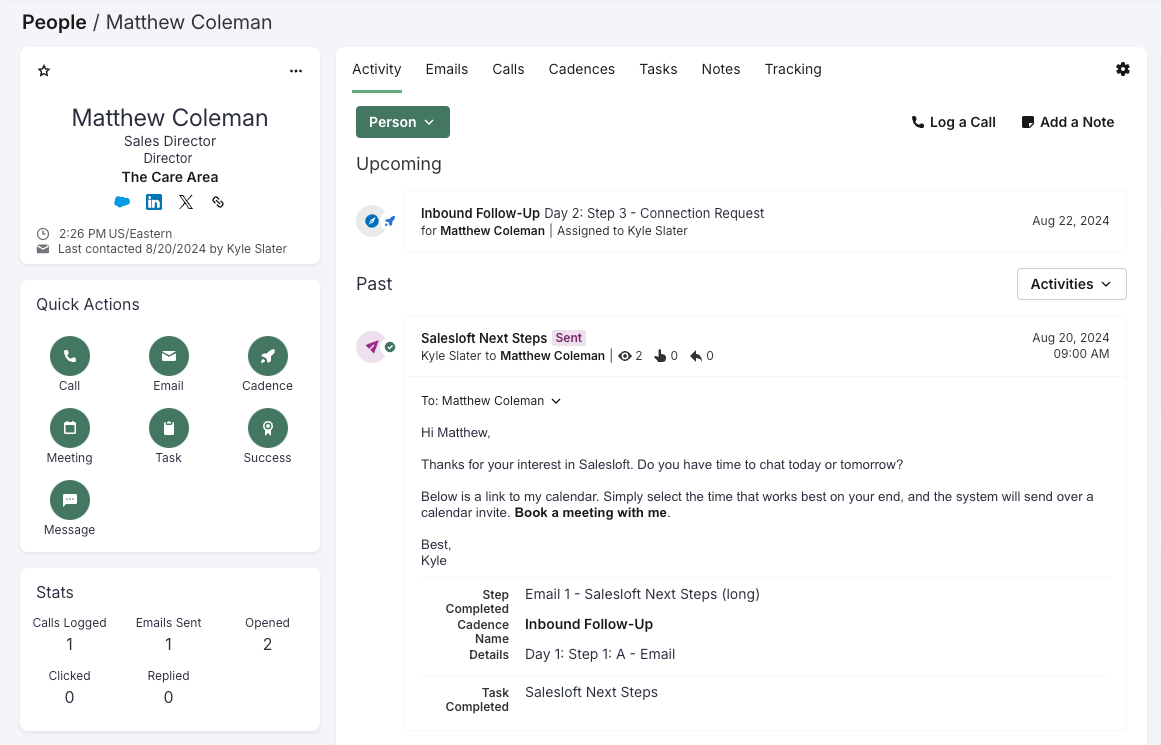Click the Success ribbon quick action
The image size is (1161, 745).
(267, 428)
